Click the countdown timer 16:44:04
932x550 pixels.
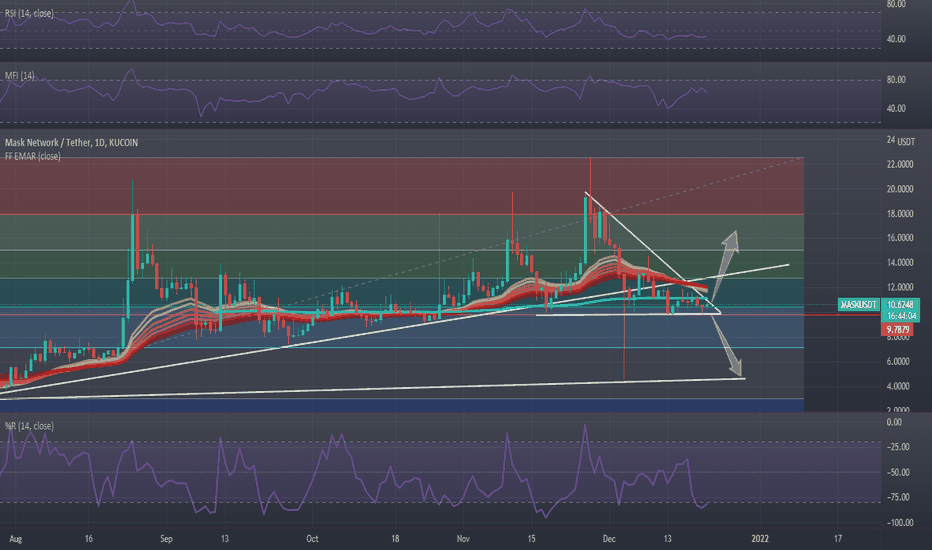(902, 316)
